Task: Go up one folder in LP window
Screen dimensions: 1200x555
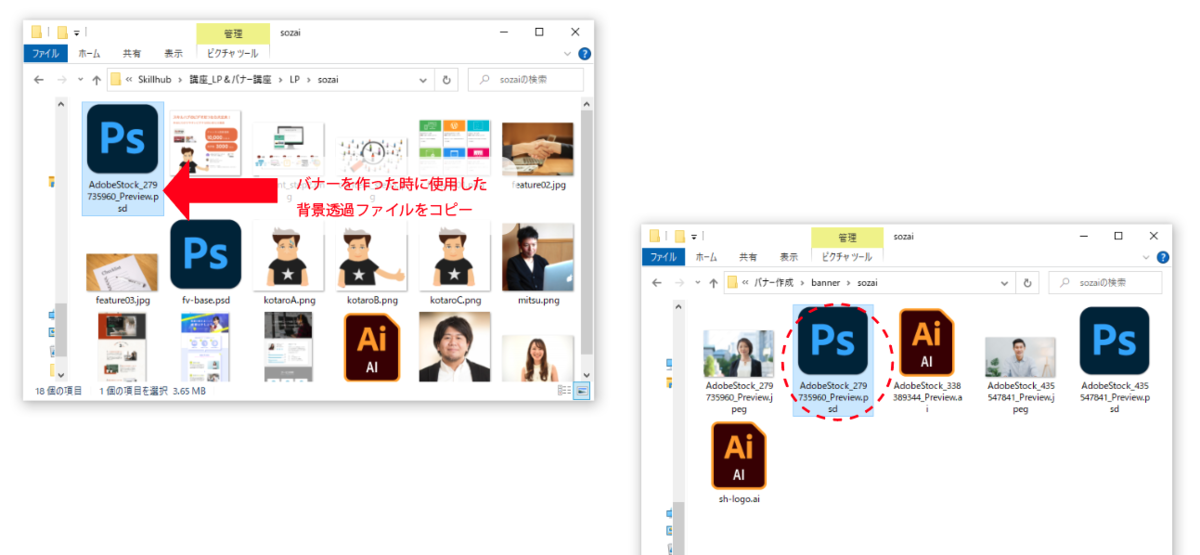Action: click(x=96, y=80)
